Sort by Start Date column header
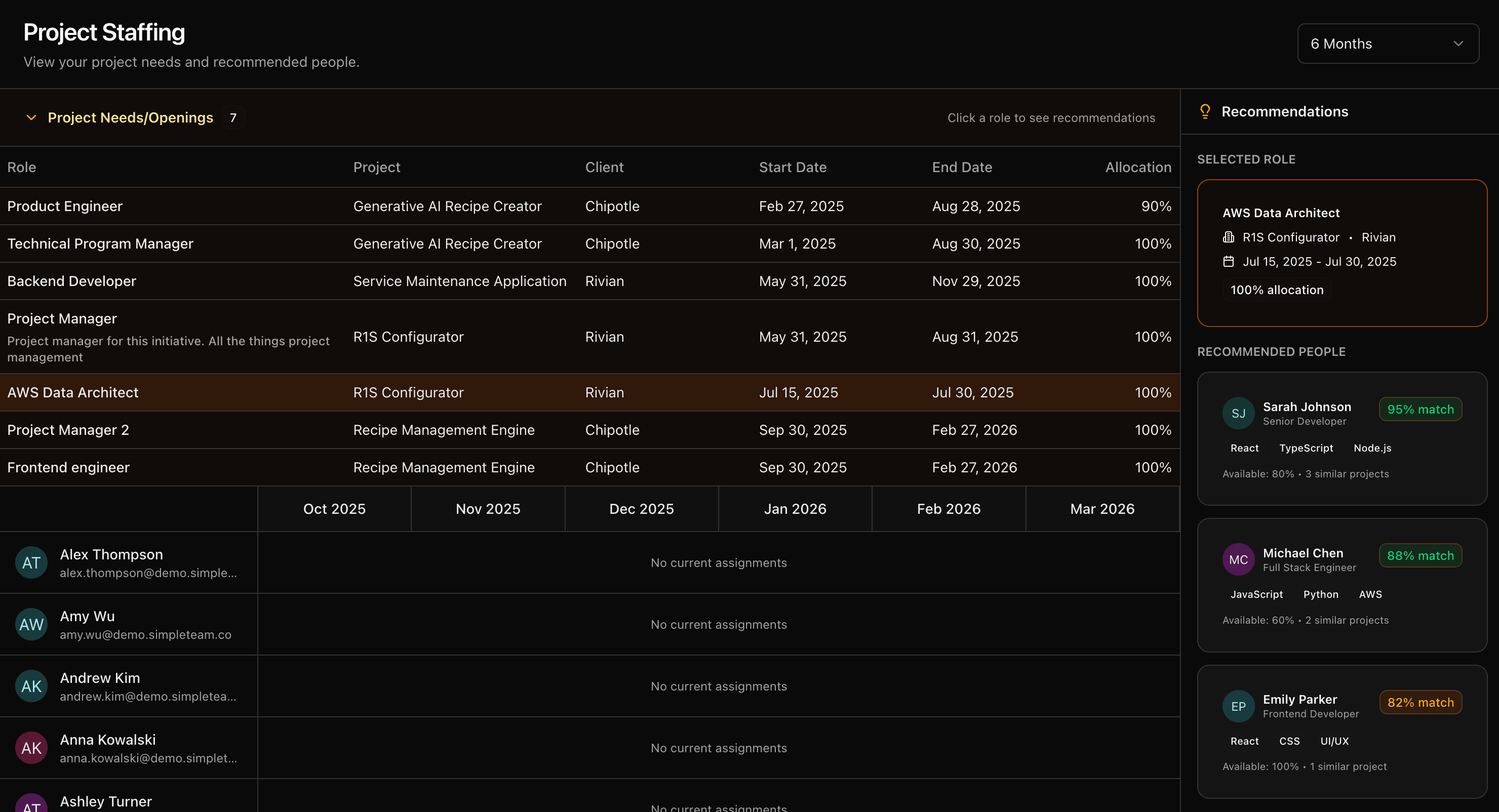This screenshot has height=812, width=1499. pos(793,167)
